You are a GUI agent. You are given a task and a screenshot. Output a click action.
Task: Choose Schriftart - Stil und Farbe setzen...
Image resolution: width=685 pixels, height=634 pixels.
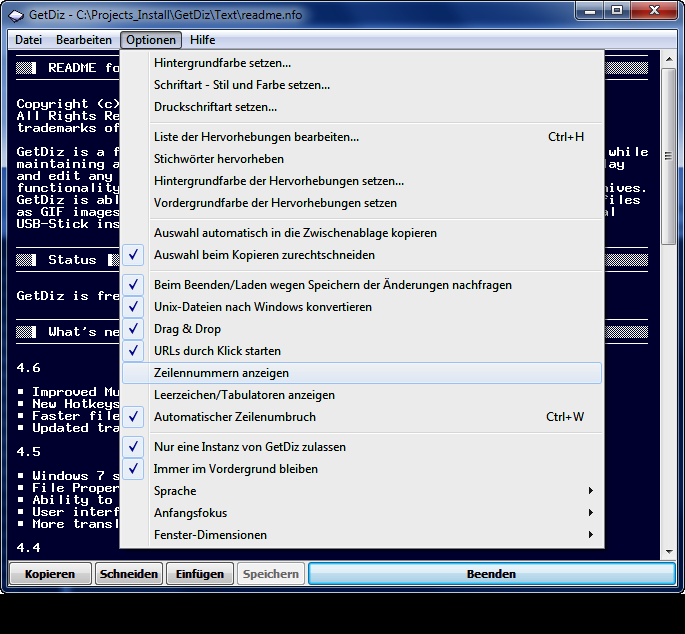362,85
